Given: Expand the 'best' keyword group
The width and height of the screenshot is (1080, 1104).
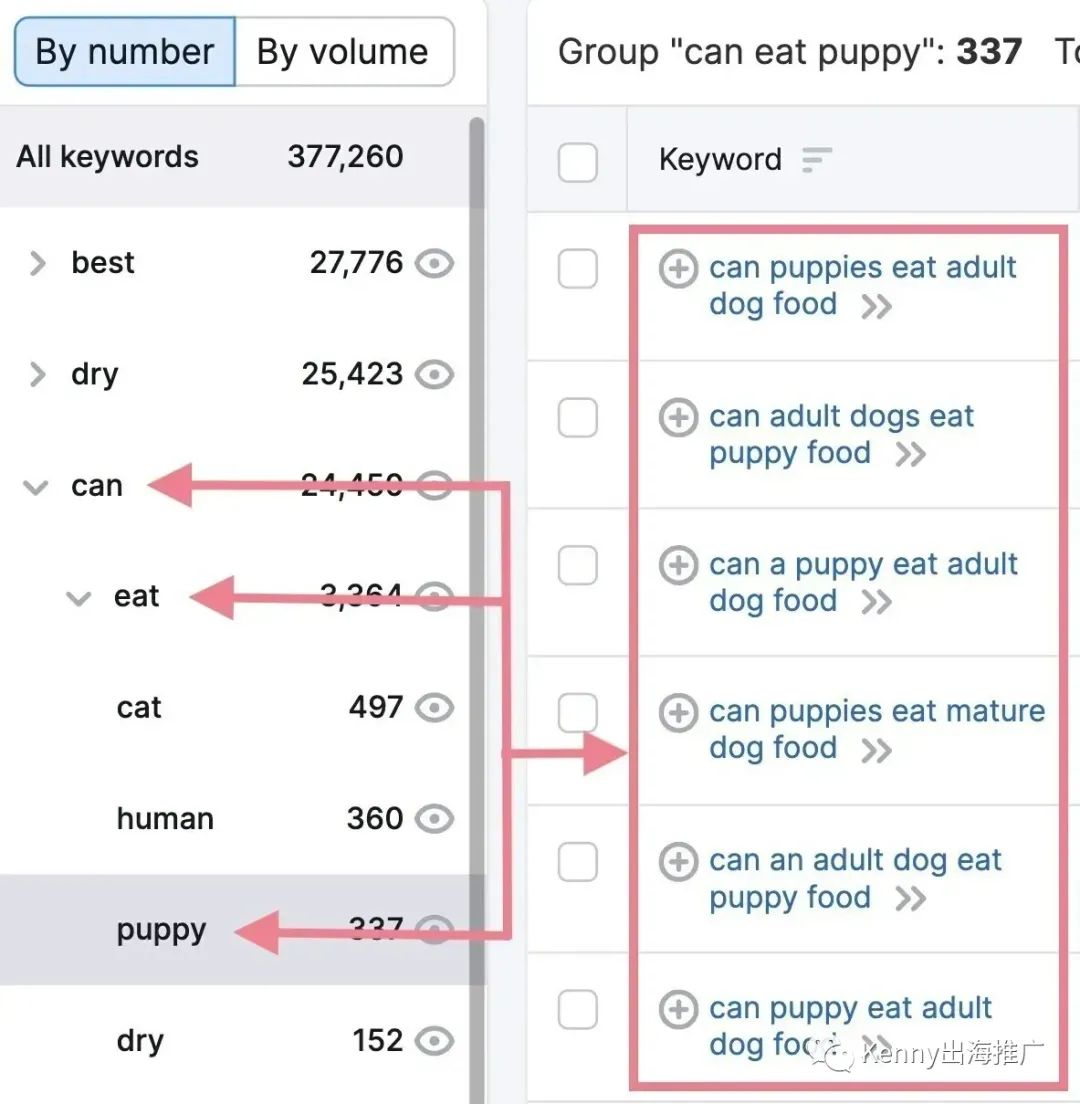Looking at the screenshot, I should click(37, 263).
